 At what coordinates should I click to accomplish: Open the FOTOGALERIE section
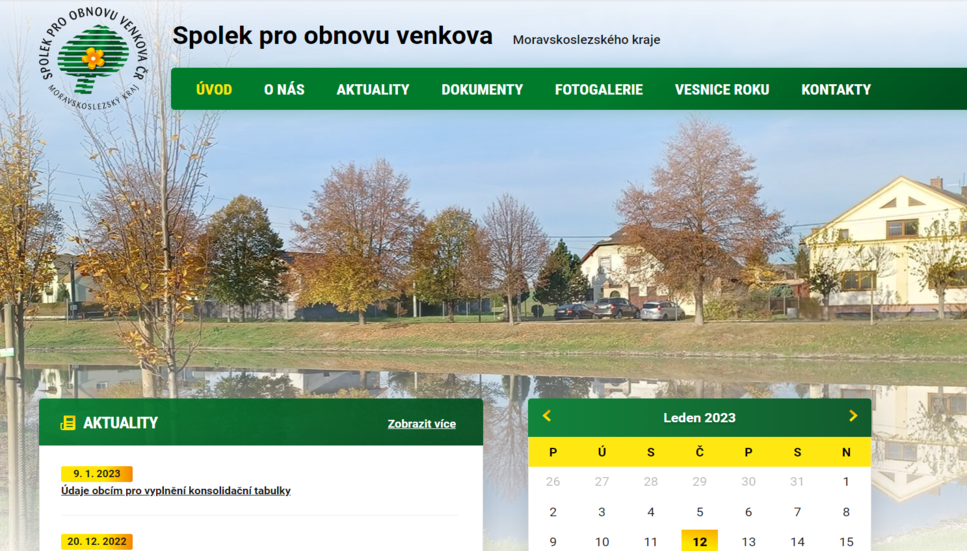click(599, 90)
